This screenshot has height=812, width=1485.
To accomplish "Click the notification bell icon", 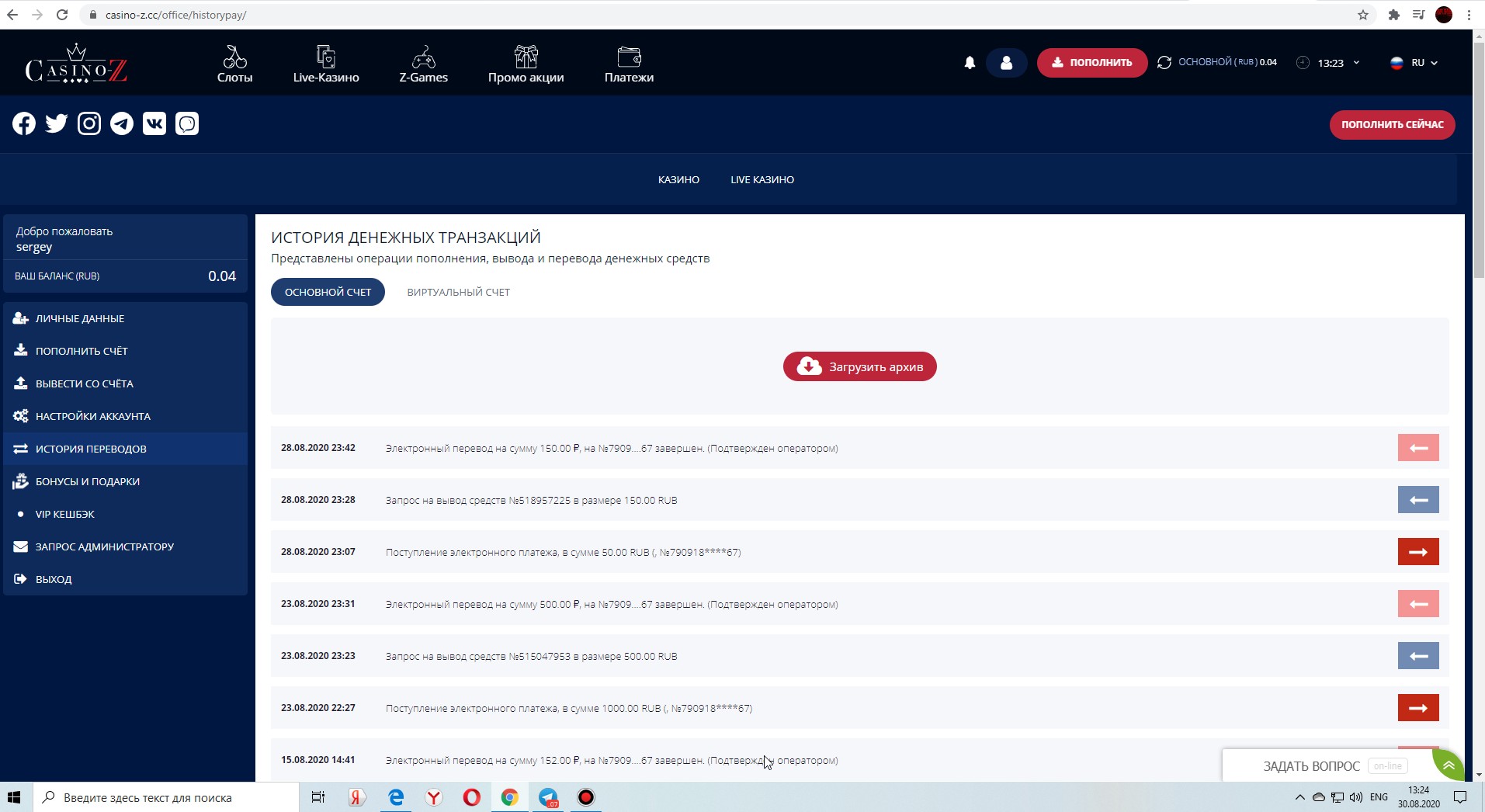I will [970, 63].
